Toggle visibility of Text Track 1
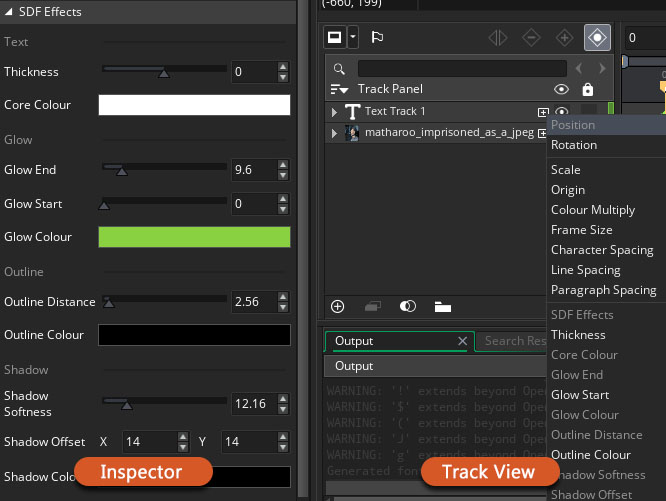 [562, 111]
